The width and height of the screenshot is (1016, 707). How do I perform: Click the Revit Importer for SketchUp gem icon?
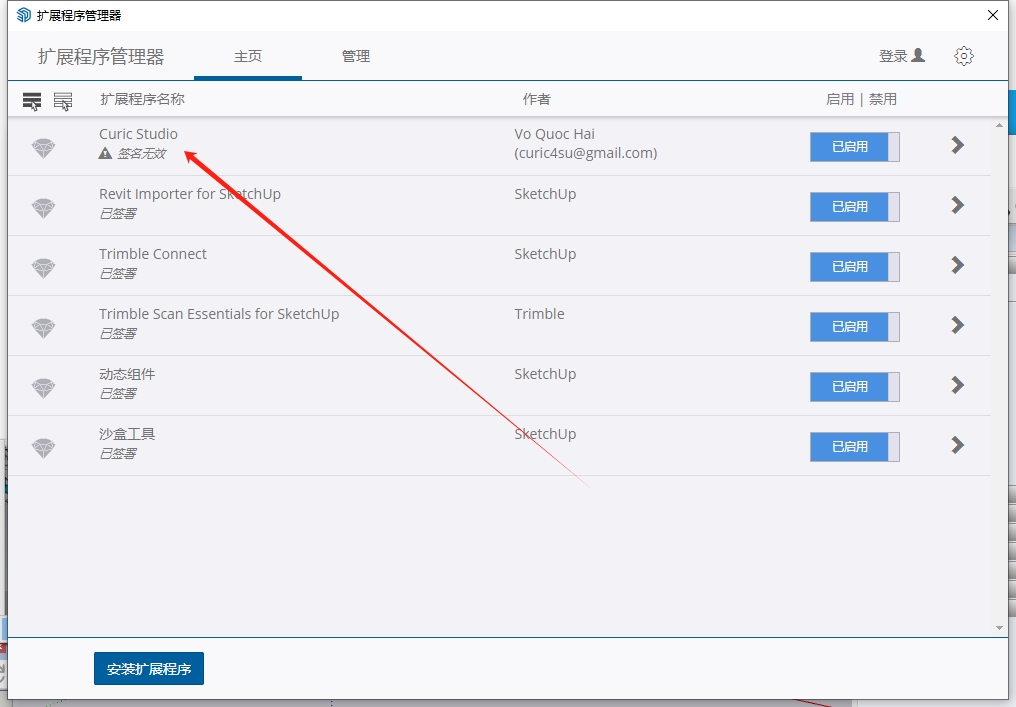43,208
